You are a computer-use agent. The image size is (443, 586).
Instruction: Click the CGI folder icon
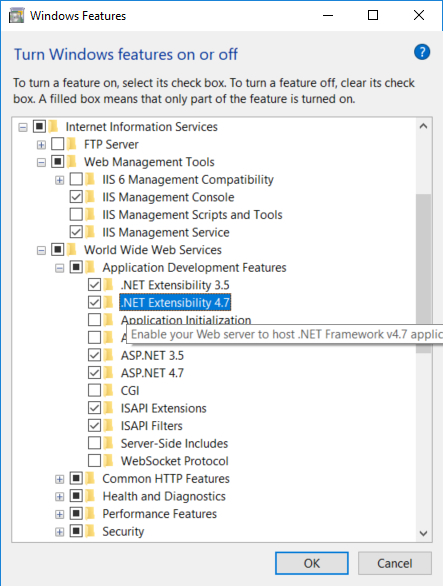(x=108, y=390)
